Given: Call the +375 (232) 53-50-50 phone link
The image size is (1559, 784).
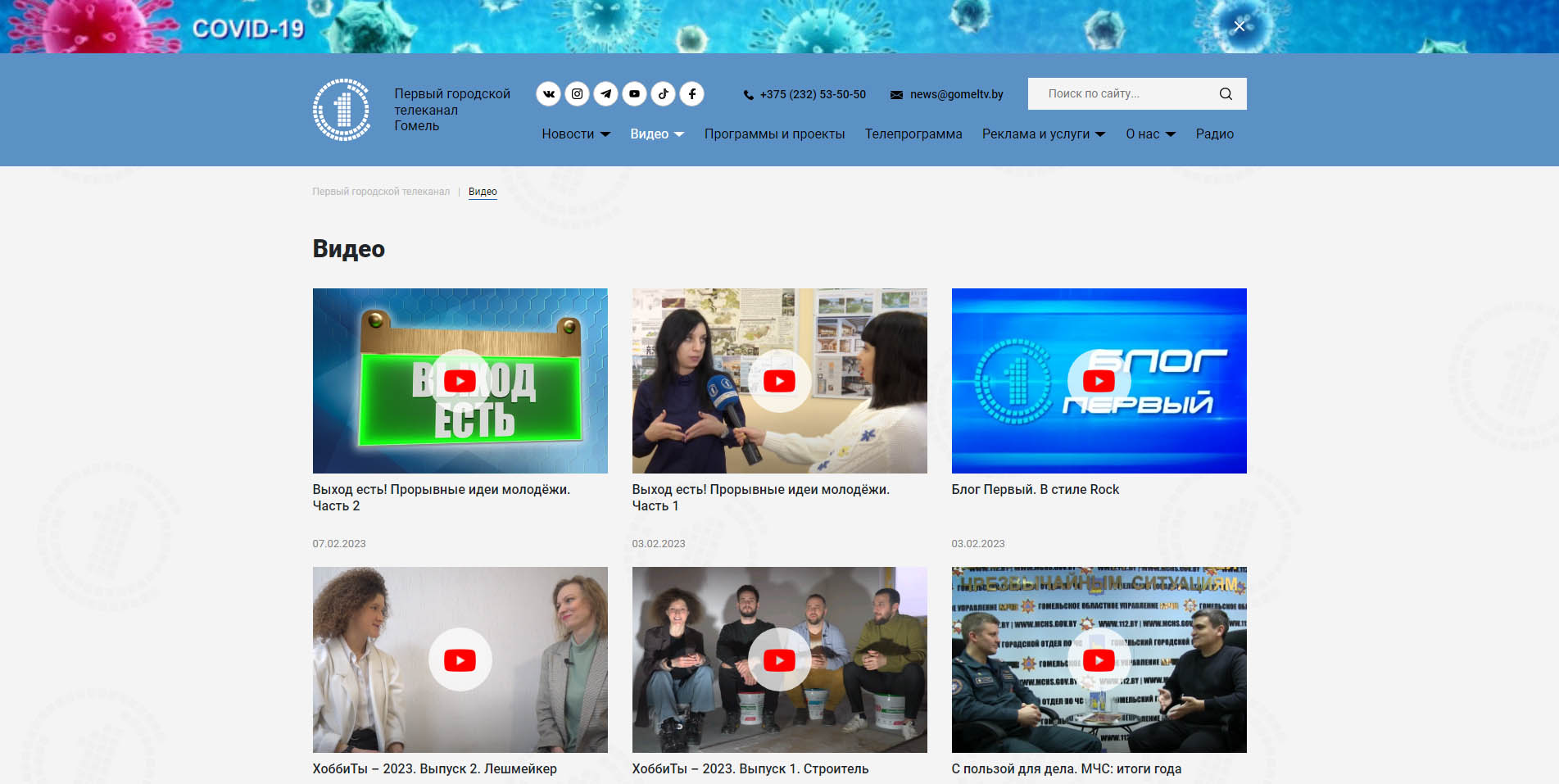Looking at the screenshot, I should 813,95.
